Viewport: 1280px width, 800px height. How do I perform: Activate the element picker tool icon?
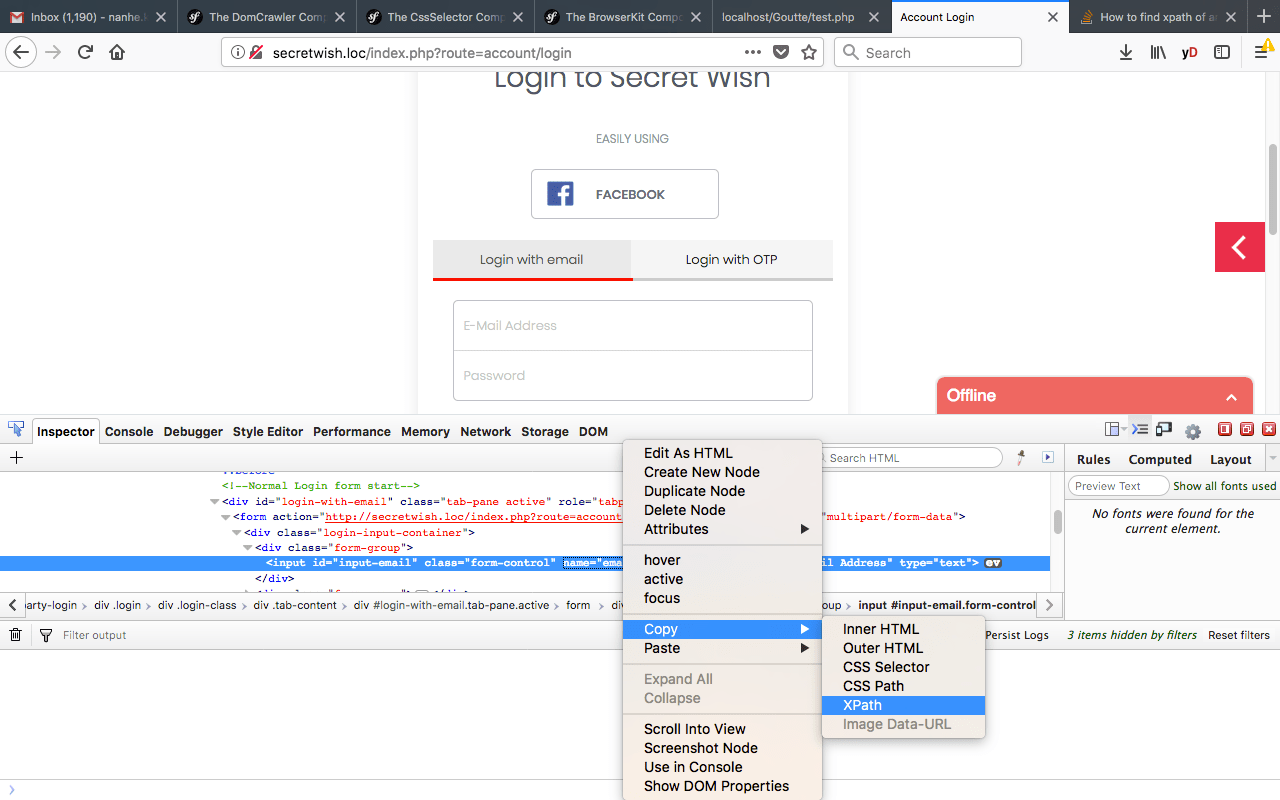[16, 430]
